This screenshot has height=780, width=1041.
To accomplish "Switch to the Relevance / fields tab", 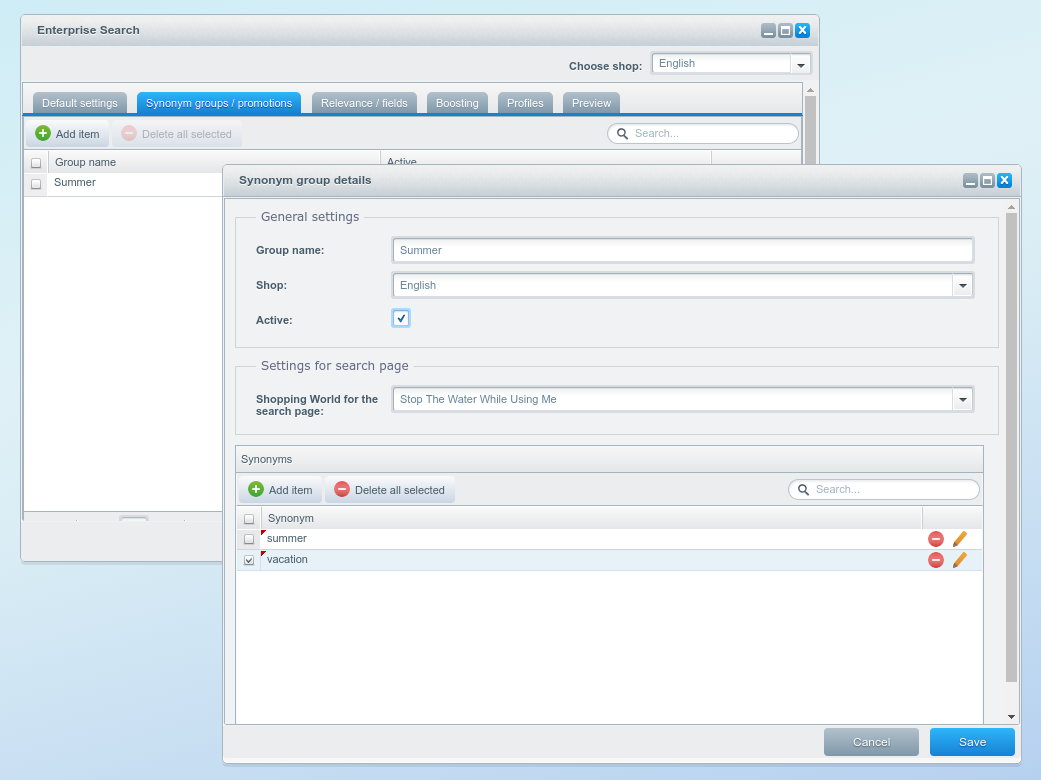I will (364, 103).
